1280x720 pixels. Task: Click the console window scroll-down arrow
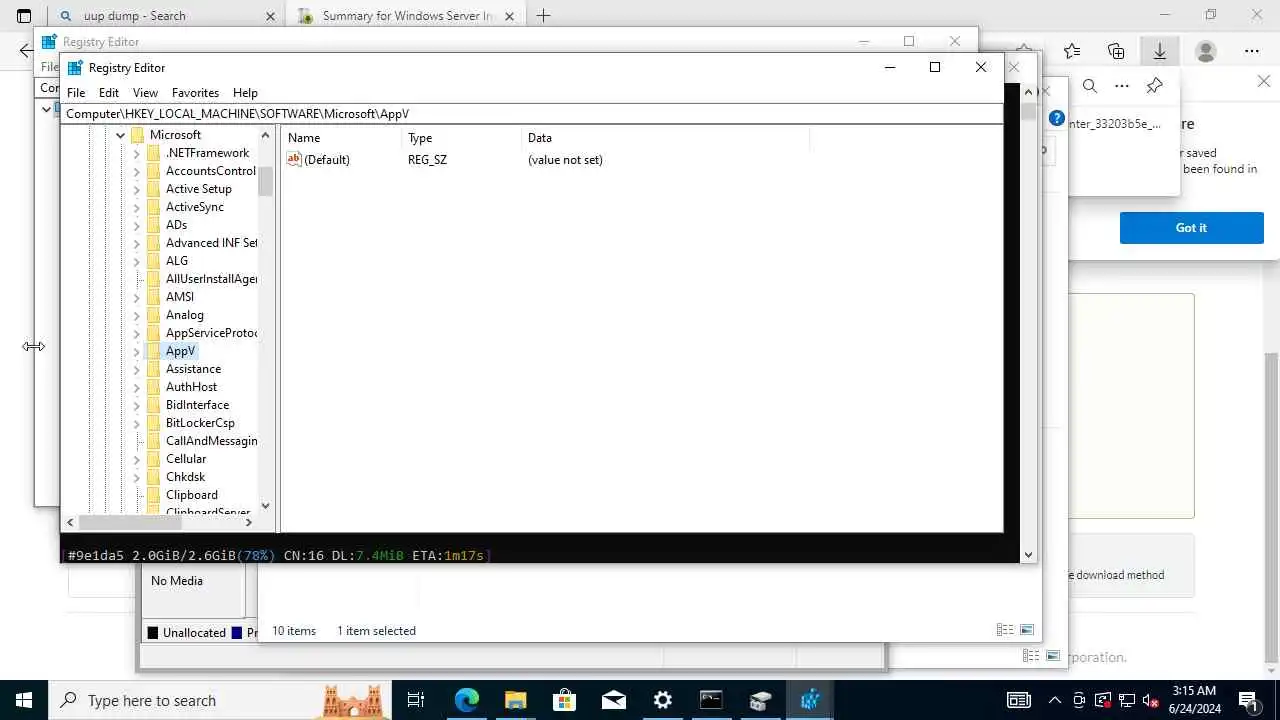1028,555
